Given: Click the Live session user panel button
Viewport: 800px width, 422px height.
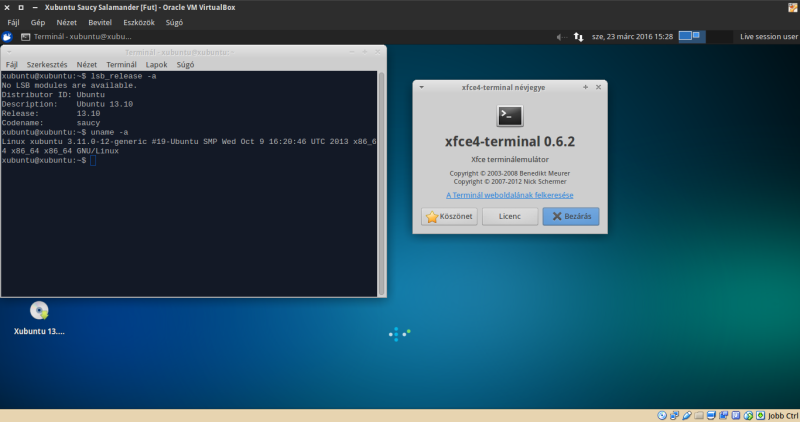Looking at the screenshot, I should [768, 37].
